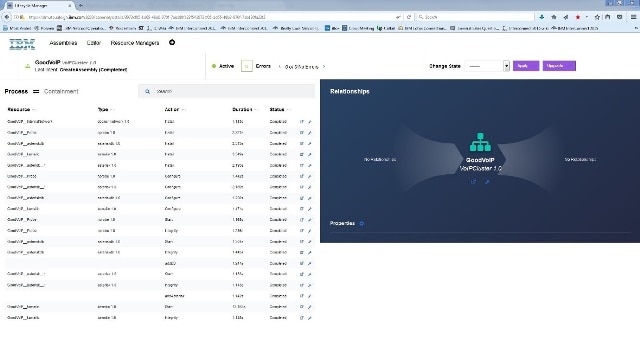
Task: Go to previous error with left chevron
Action: 280,67
